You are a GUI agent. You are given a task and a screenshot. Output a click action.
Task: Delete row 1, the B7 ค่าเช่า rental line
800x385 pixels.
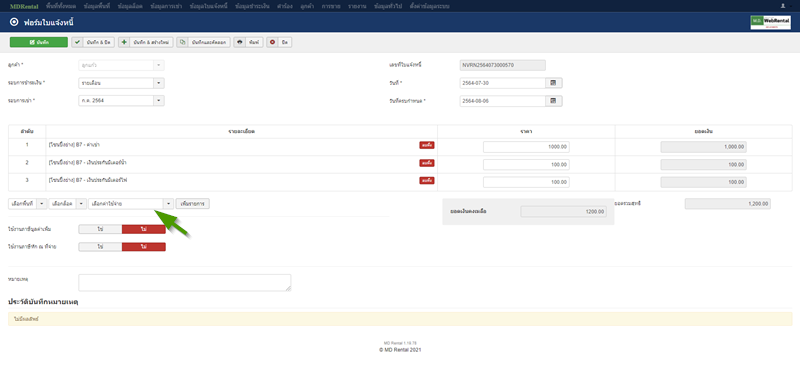point(427,145)
